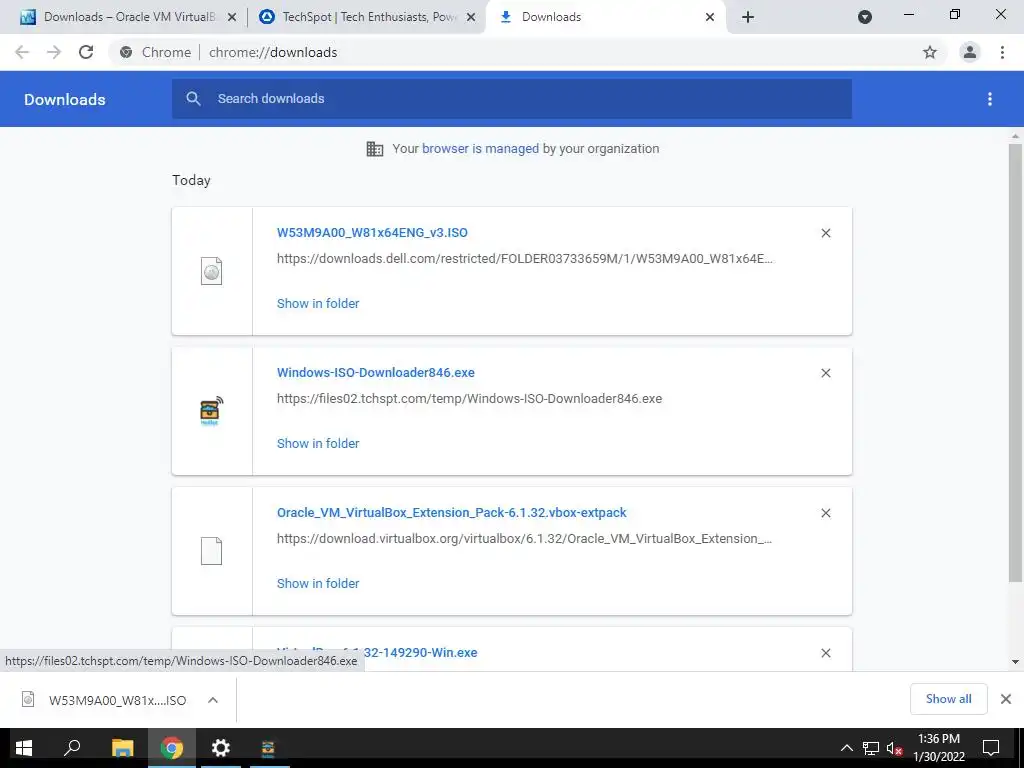This screenshot has height=768, width=1024.
Task: Open Windows Start menu
Action: click(24, 748)
